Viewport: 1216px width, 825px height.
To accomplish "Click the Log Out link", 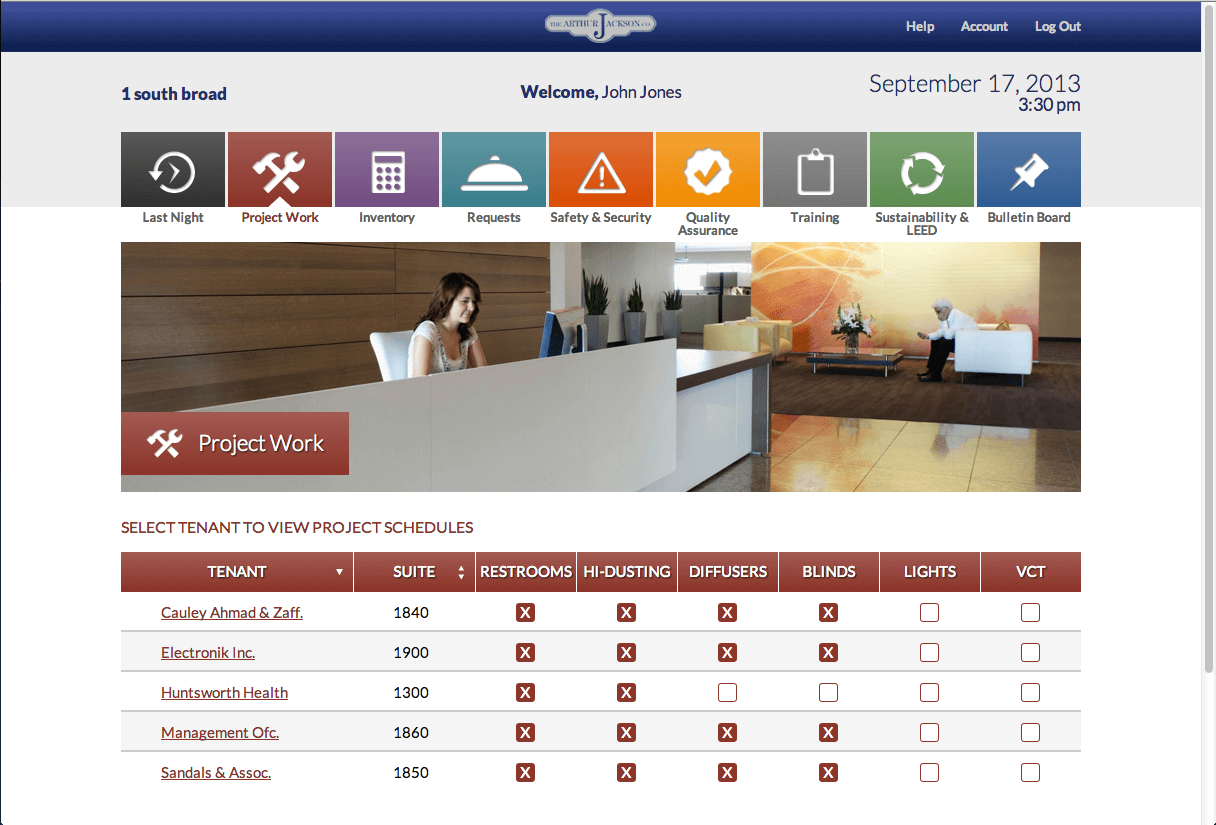I will [x=1057, y=27].
